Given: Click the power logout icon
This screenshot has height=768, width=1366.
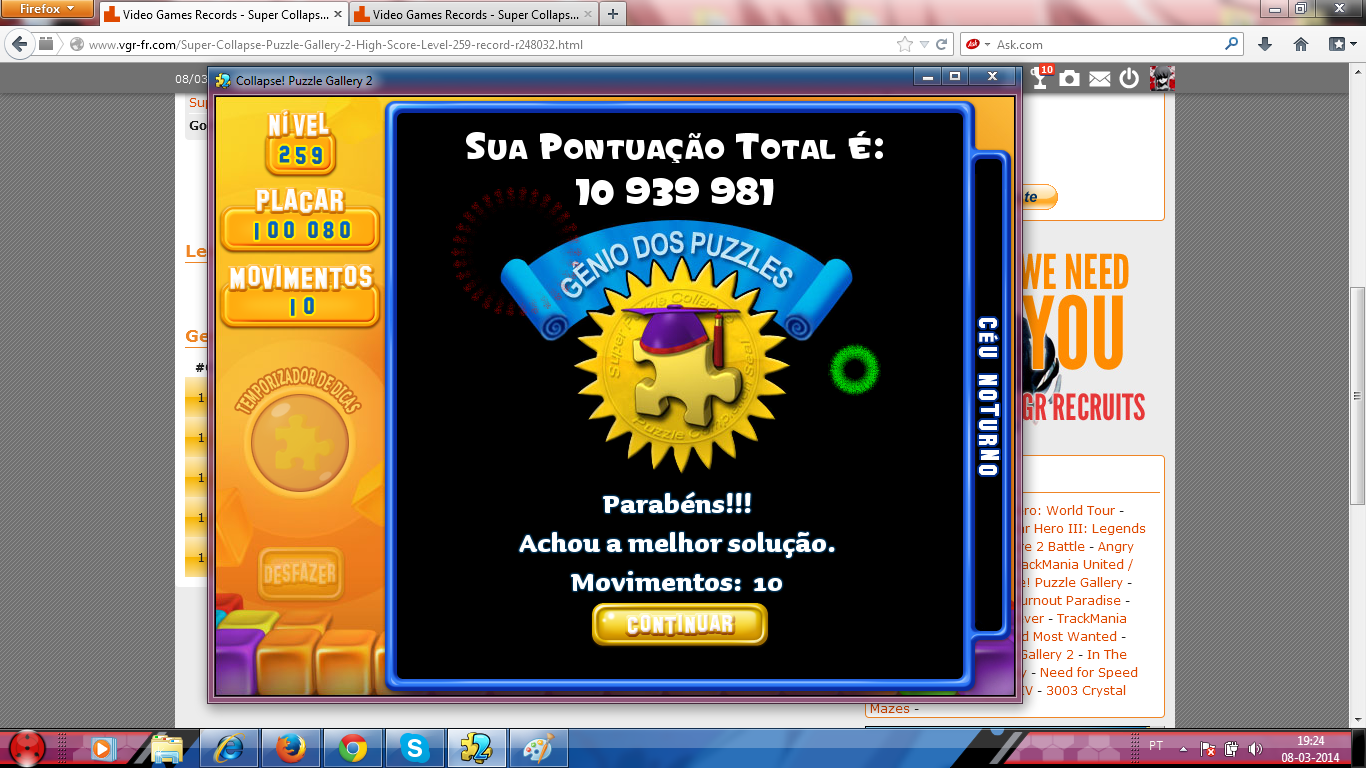Looking at the screenshot, I should tap(1129, 78).
